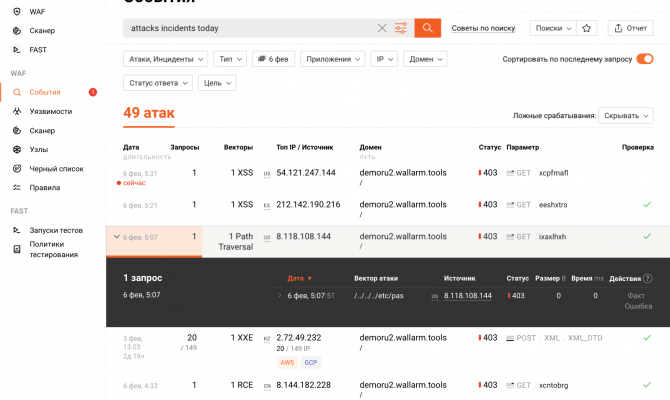The width and height of the screenshot is (670, 400).
Task: Open Узлы section in sidebar
Action: coord(39,149)
